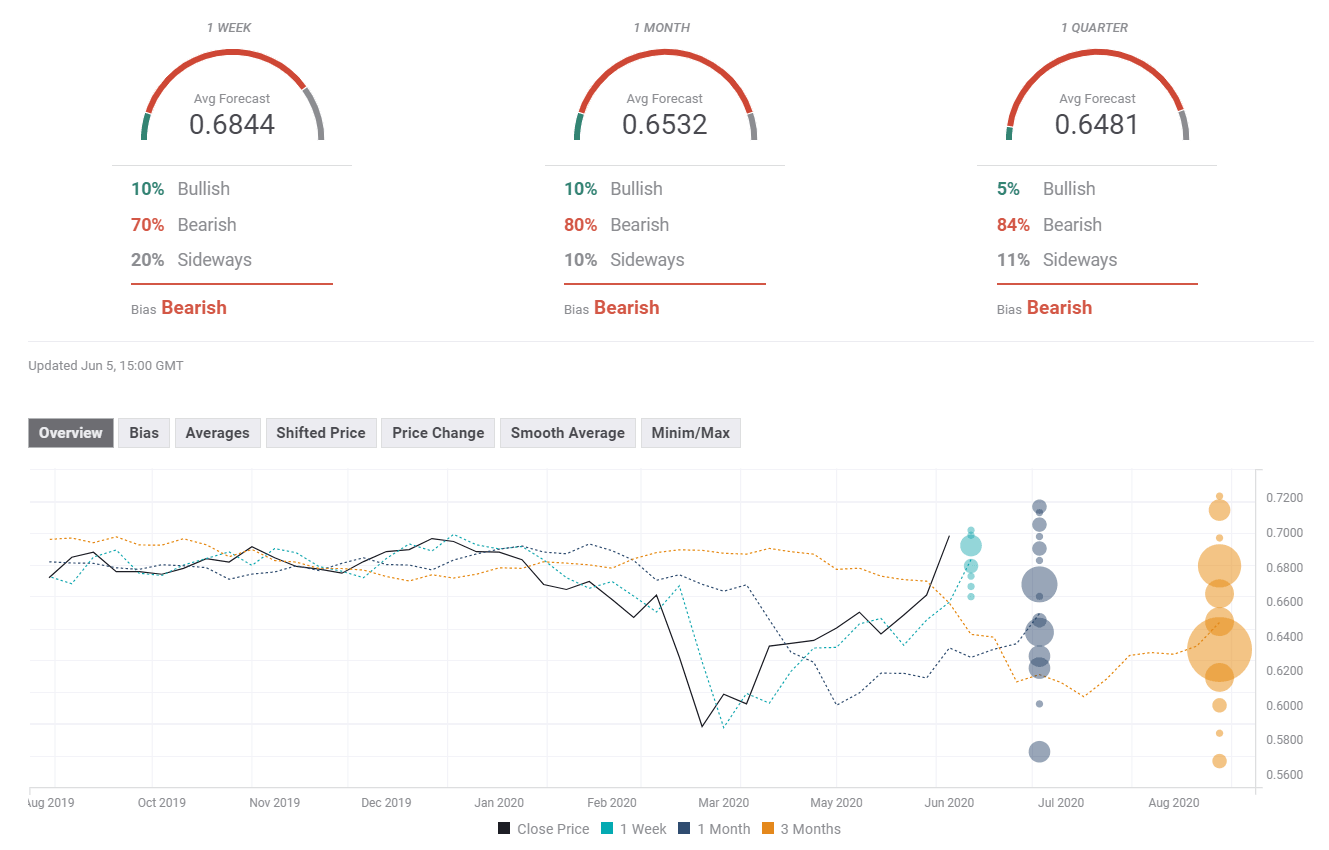Select the largest dark blue forecast bubble
This screenshot has width=1329, height=850.
[x=1039, y=585]
